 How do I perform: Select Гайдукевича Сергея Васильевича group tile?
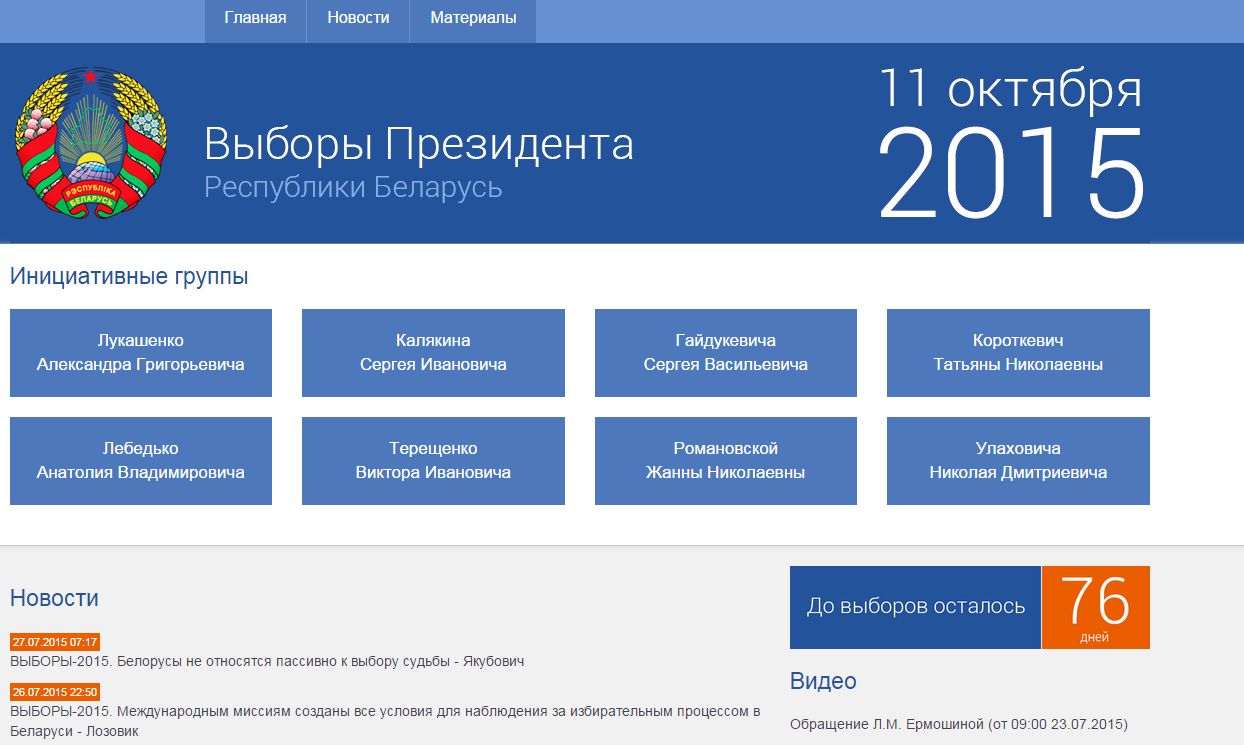click(726, 353)
